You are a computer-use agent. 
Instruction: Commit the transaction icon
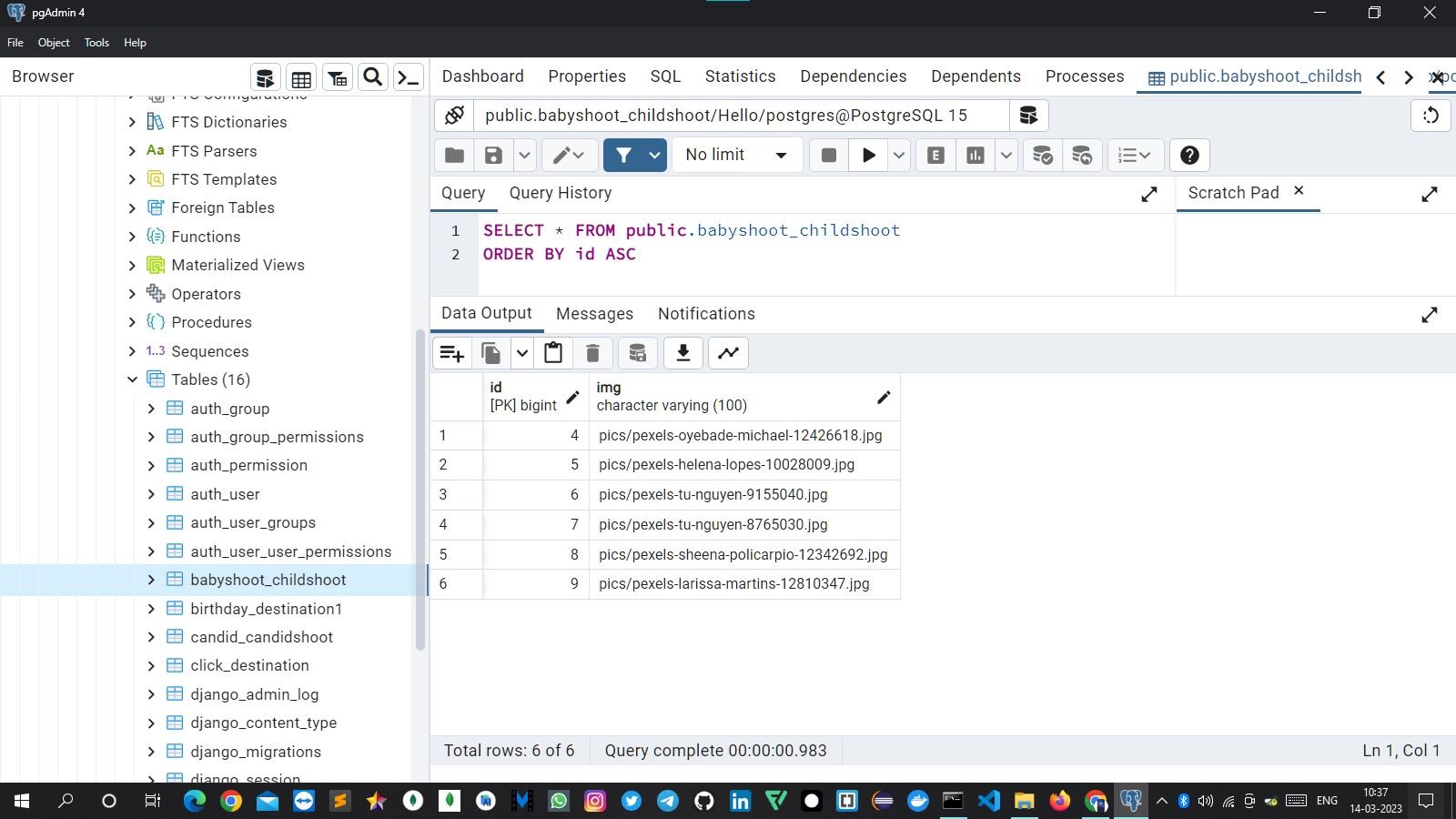1043,155
